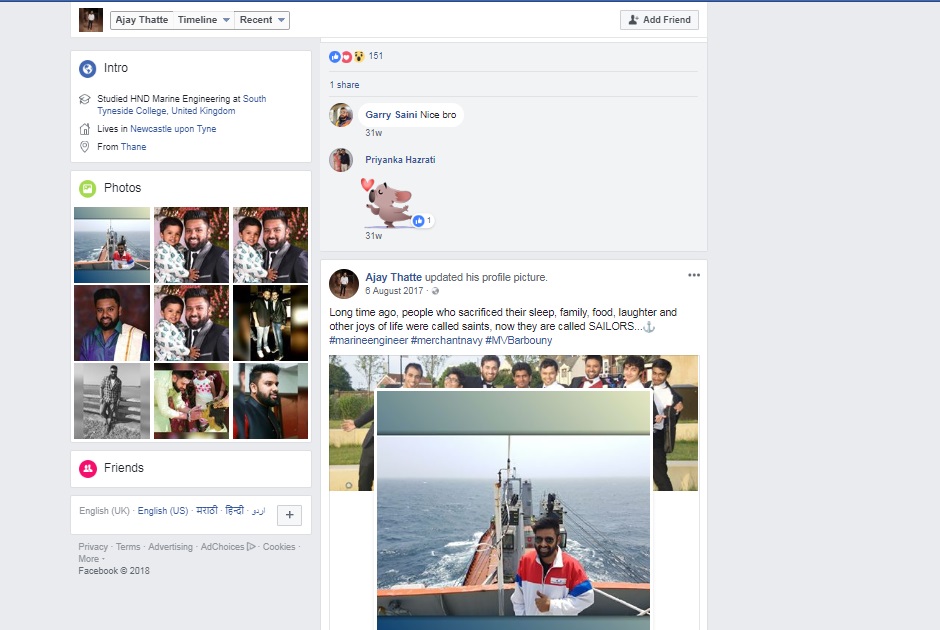The image size is (940, 630).
Task: Expand the Timeline dropdown
Action: [x=204, y=20]
